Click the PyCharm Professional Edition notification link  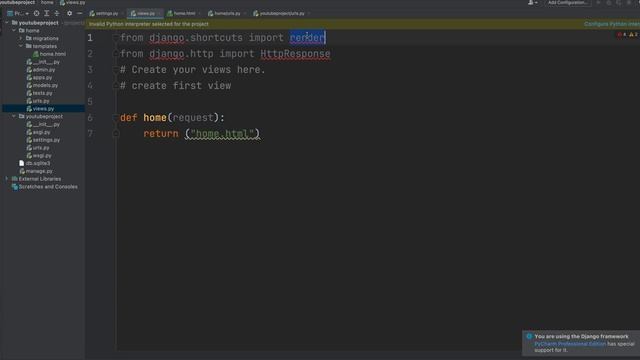point(570,344)
